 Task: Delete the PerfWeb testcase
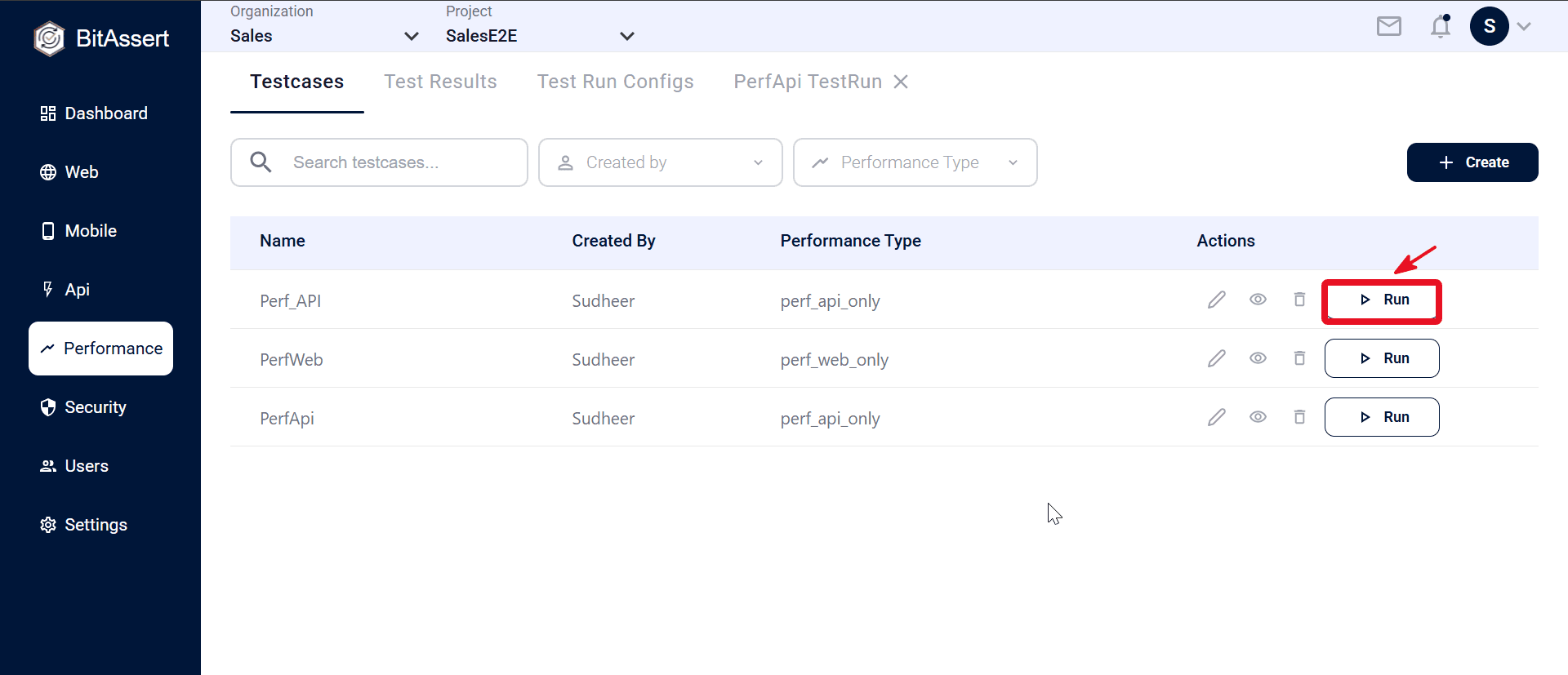click(1299, 358)
